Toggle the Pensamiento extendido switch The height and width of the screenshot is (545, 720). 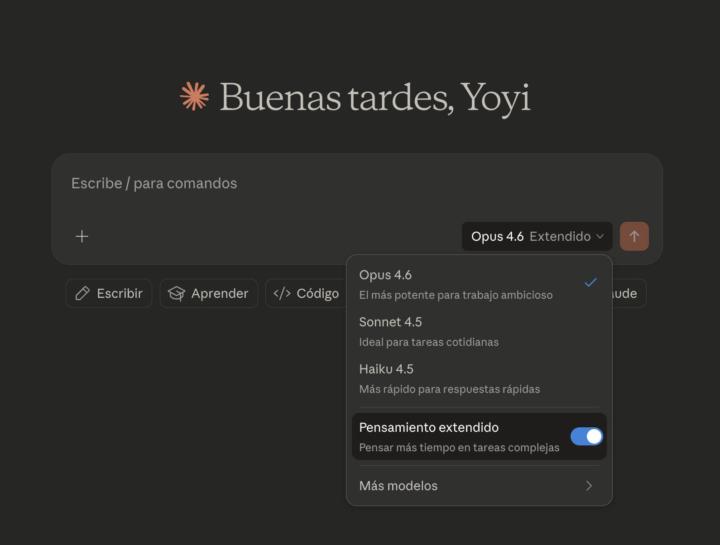point(586,436)
